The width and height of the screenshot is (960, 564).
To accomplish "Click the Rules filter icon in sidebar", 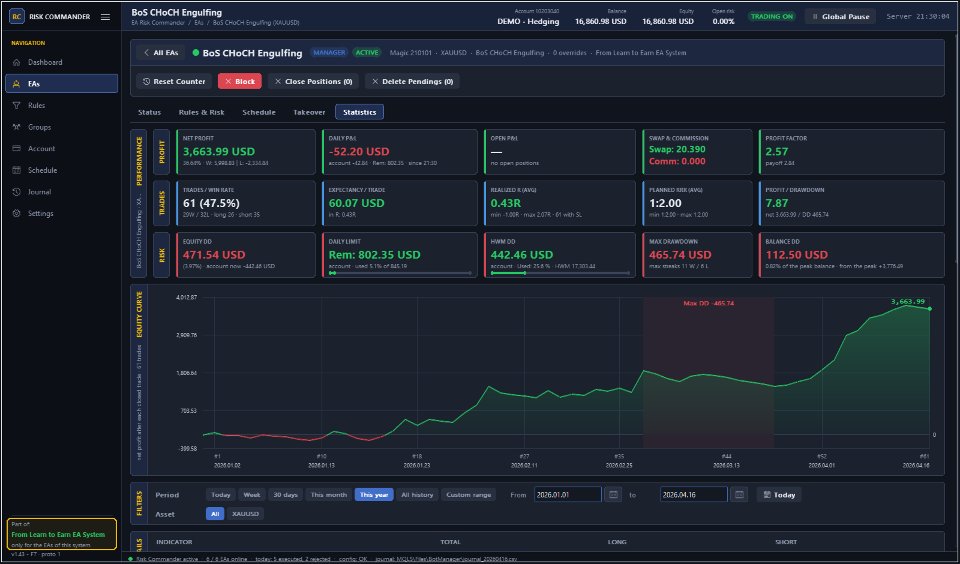I will [17, 105].
